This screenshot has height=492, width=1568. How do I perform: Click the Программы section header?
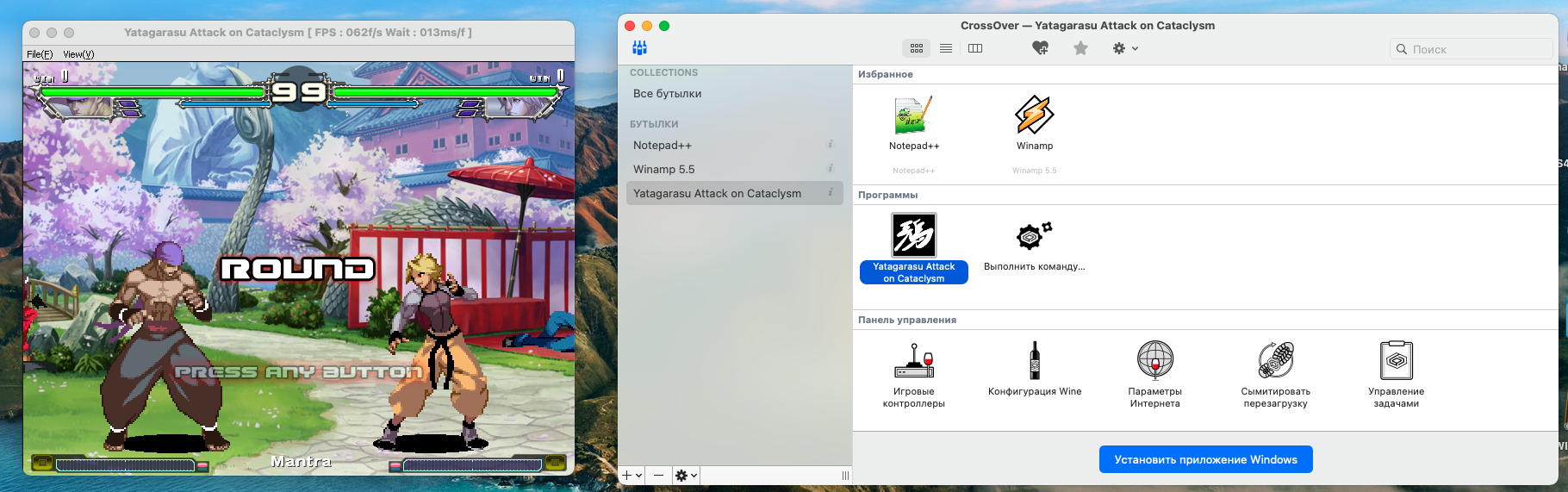pos(888,195)
